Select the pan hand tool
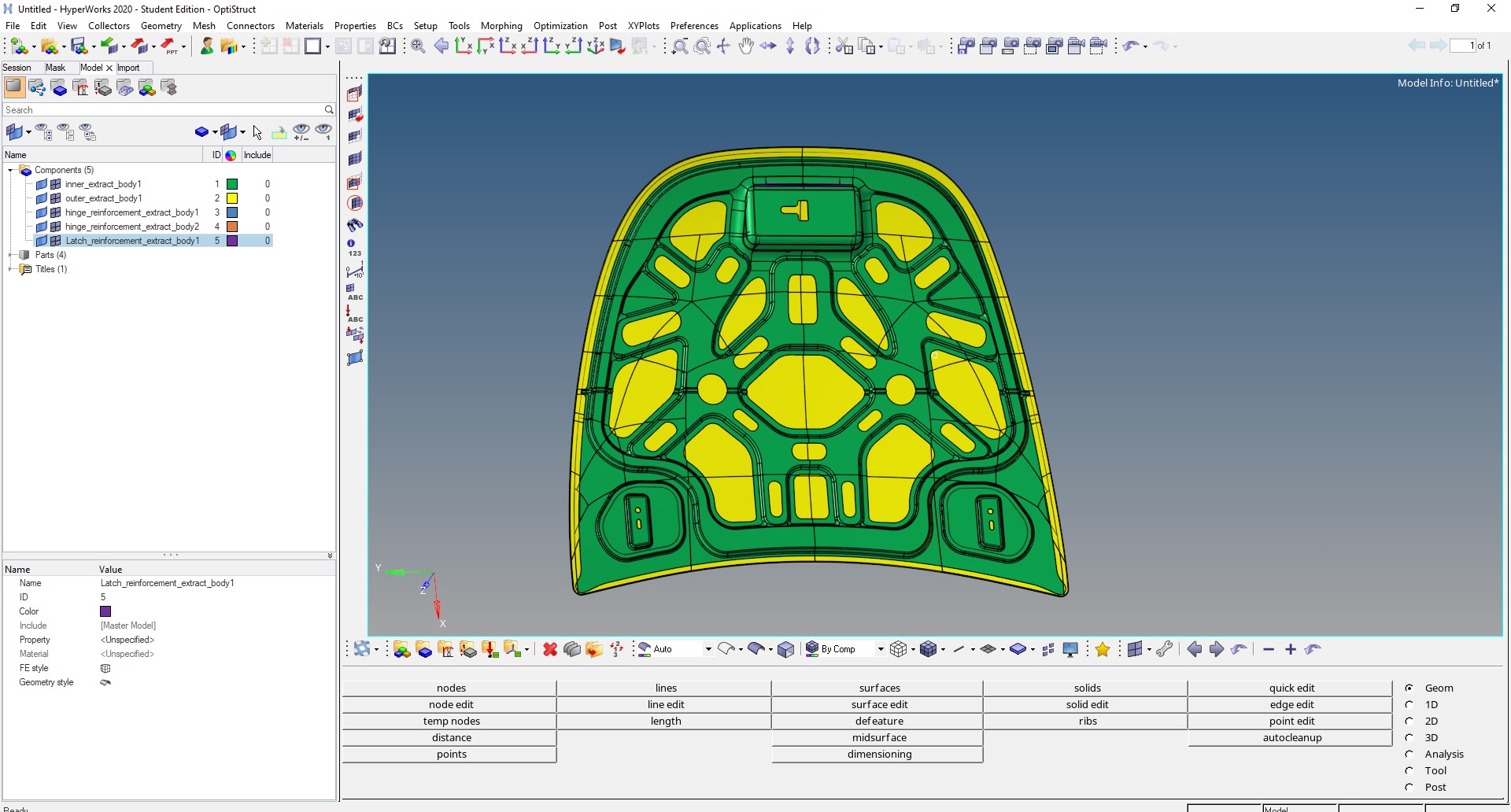The image size is (1511, 812). pyautogui.click(x=745, y=46)
